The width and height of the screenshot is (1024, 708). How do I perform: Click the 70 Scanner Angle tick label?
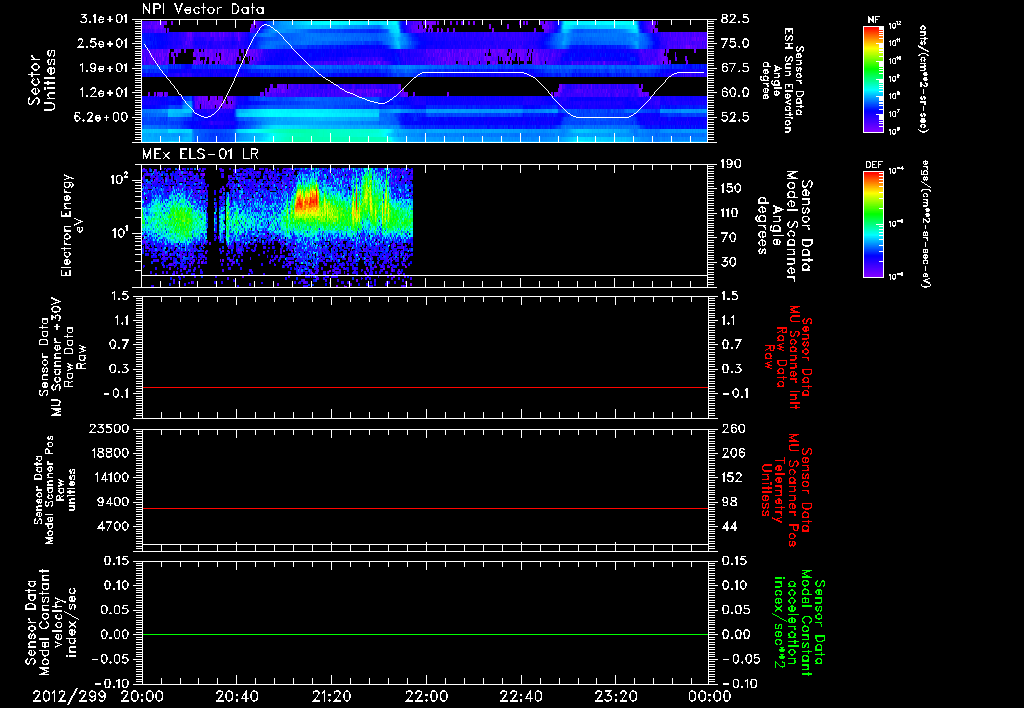click(x=728, y=238)
